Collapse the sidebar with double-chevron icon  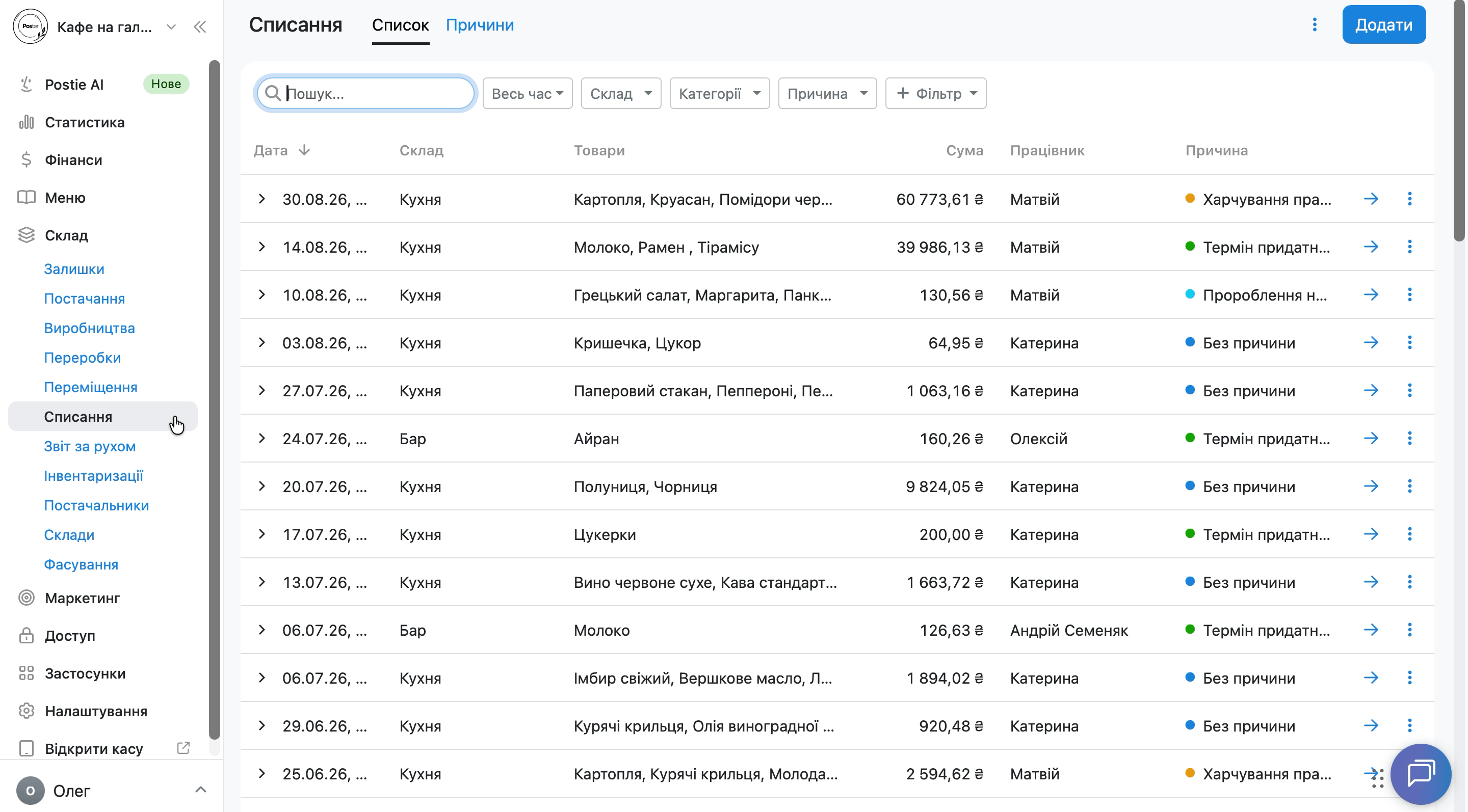coord(199,27)
